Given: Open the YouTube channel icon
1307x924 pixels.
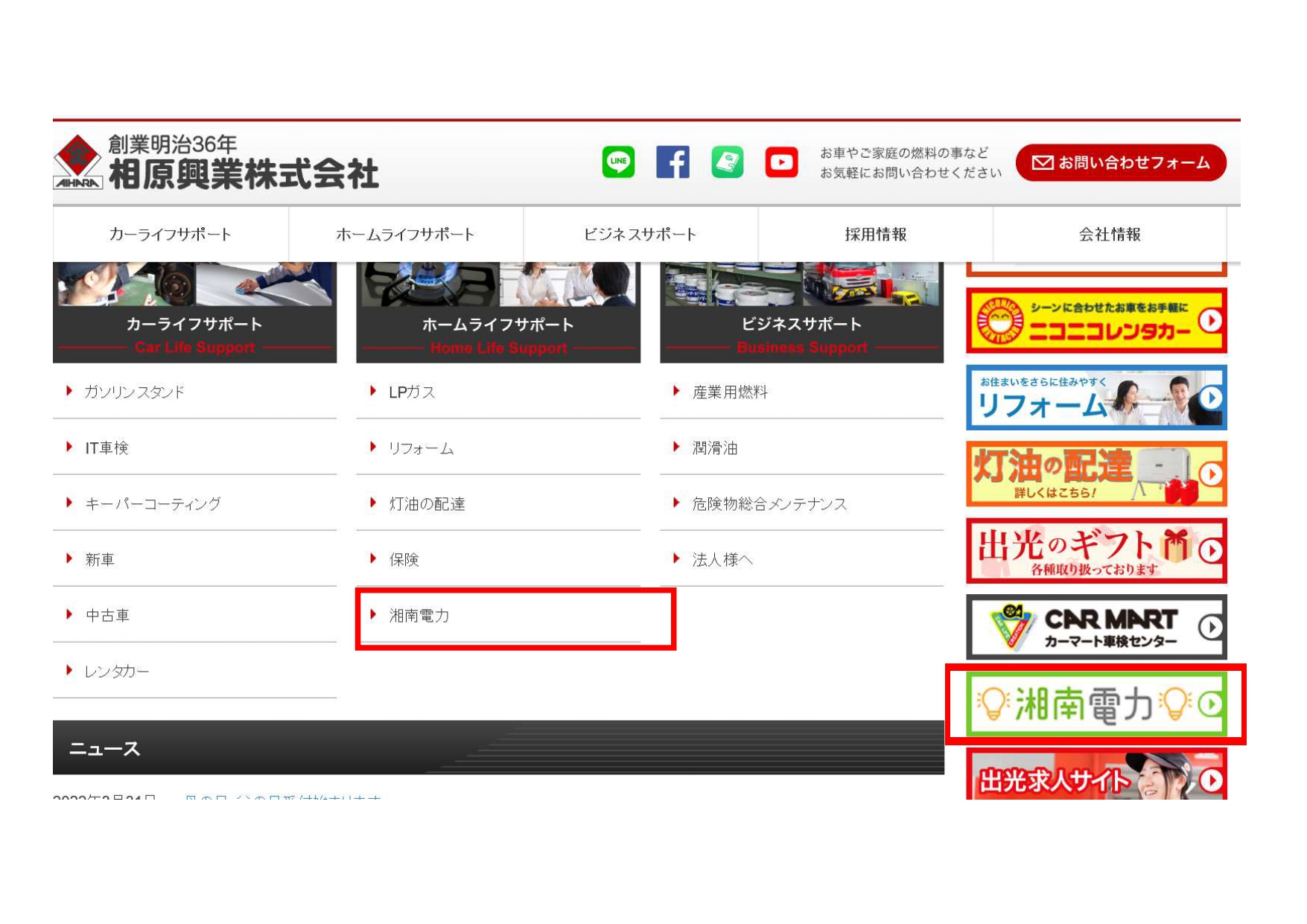Looking at the screenshot, I should [782, 162].
